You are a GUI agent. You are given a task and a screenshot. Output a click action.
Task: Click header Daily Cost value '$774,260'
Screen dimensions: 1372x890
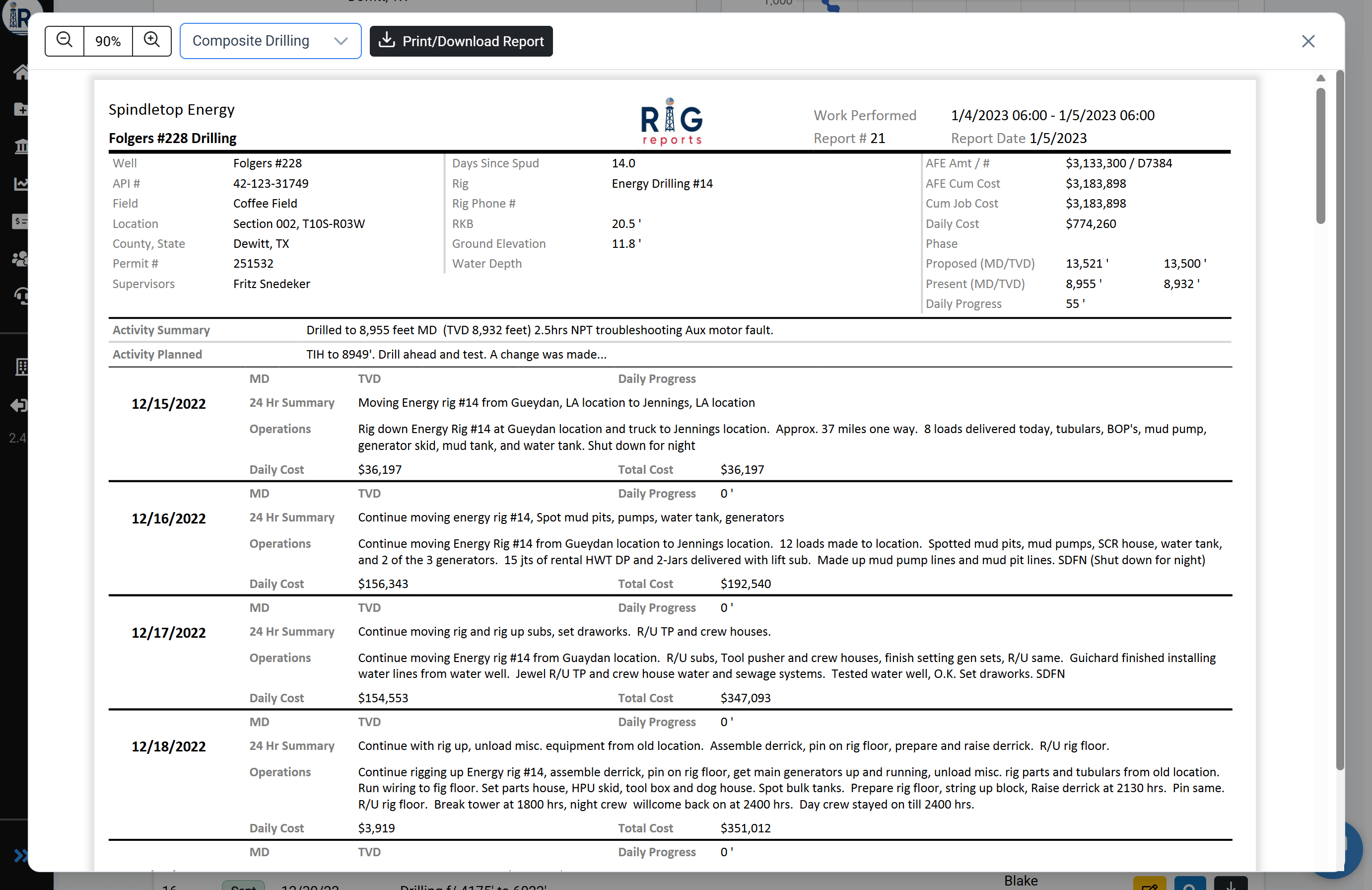(x=1091, y=223)
